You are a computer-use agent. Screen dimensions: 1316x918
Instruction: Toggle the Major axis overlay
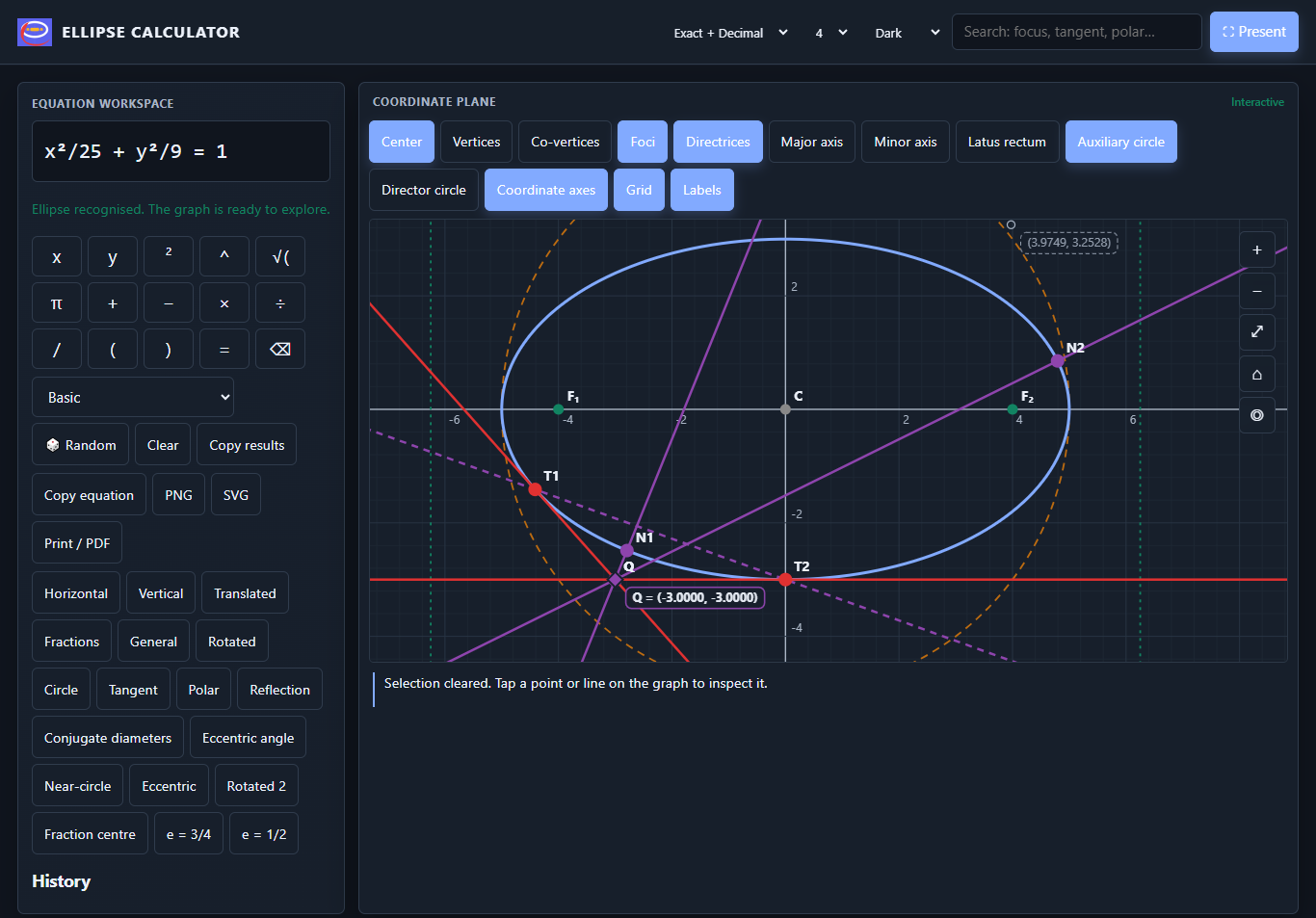[812, 142]
